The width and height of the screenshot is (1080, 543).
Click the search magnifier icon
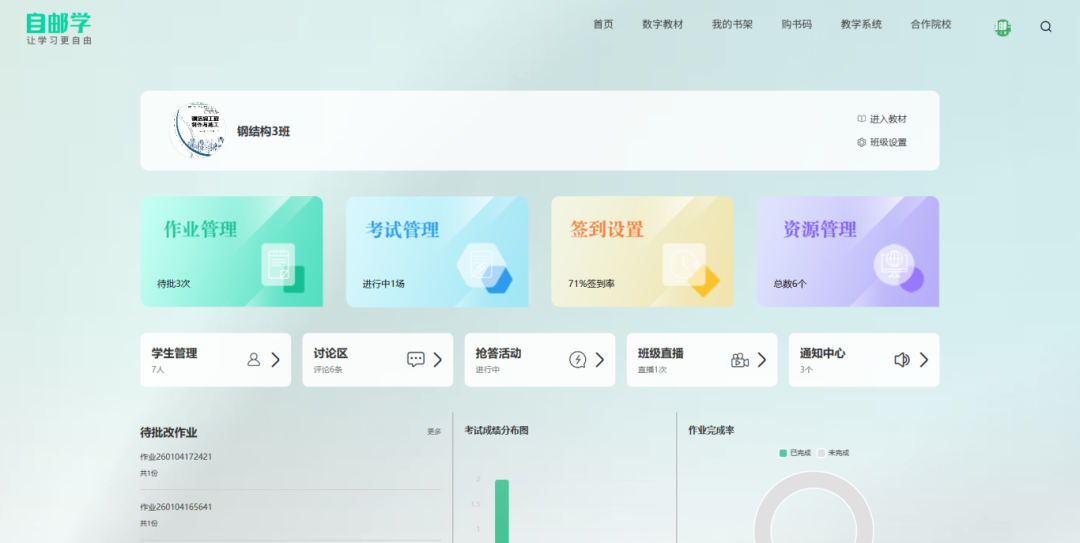(x=1046, y=27)
